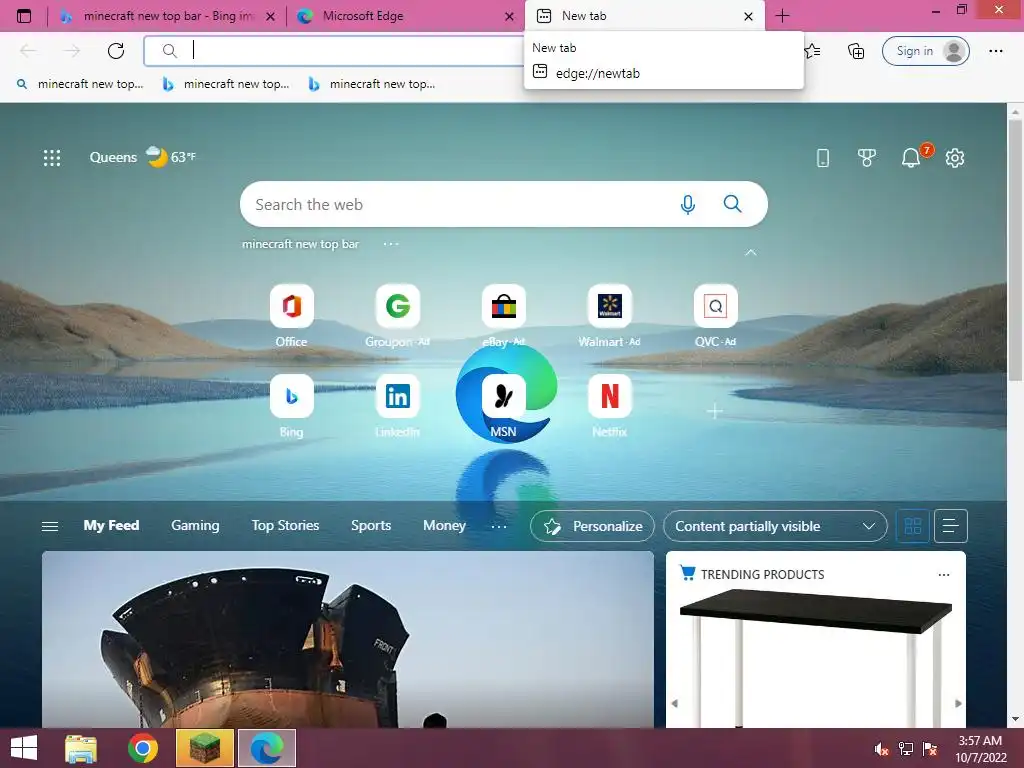Open the Collections icon
Screen dimensions: 1024x768
[856, 51]
